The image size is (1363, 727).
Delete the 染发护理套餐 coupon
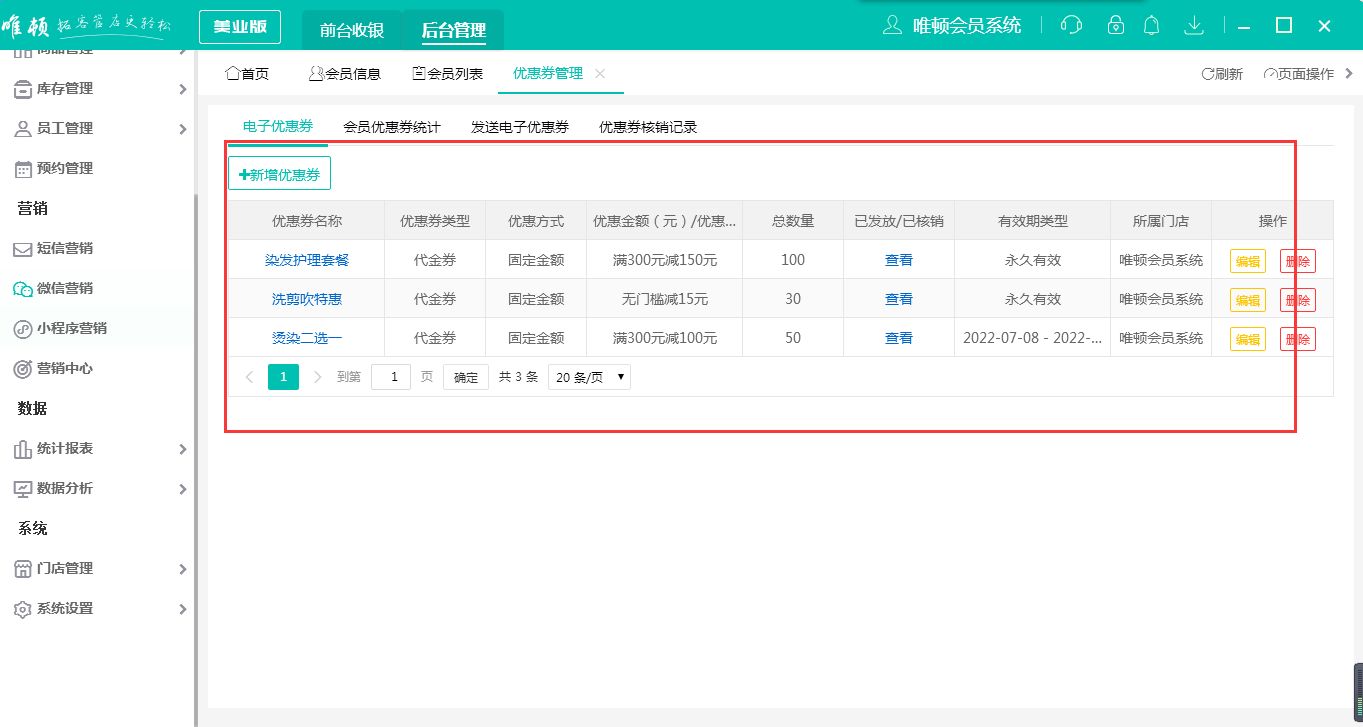pos(1297,261)
